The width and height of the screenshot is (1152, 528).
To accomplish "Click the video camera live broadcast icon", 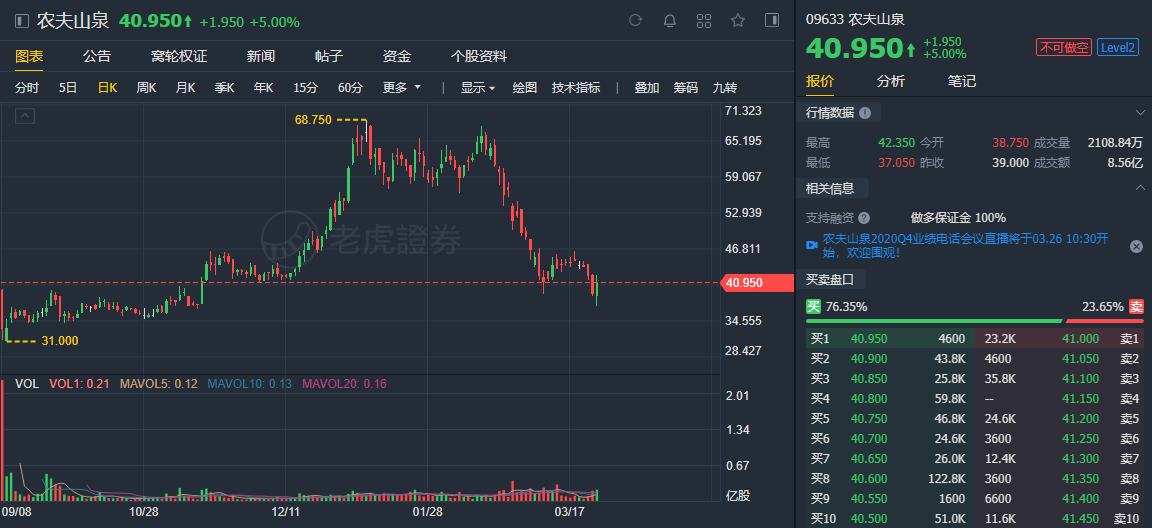I will click(x=812, y=245).
